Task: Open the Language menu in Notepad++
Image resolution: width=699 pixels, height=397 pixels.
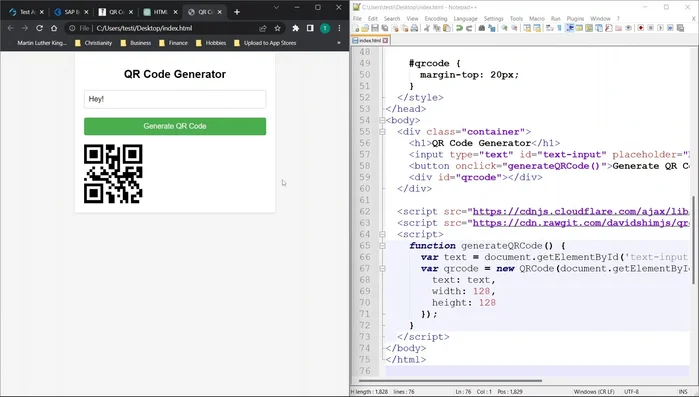Action: coord(465,19)
